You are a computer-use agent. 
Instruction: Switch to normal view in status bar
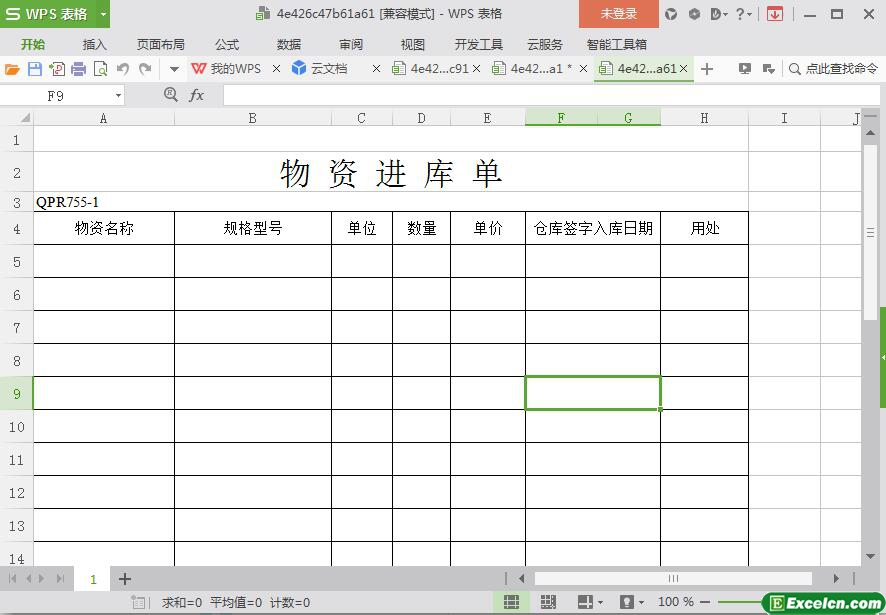511,602
